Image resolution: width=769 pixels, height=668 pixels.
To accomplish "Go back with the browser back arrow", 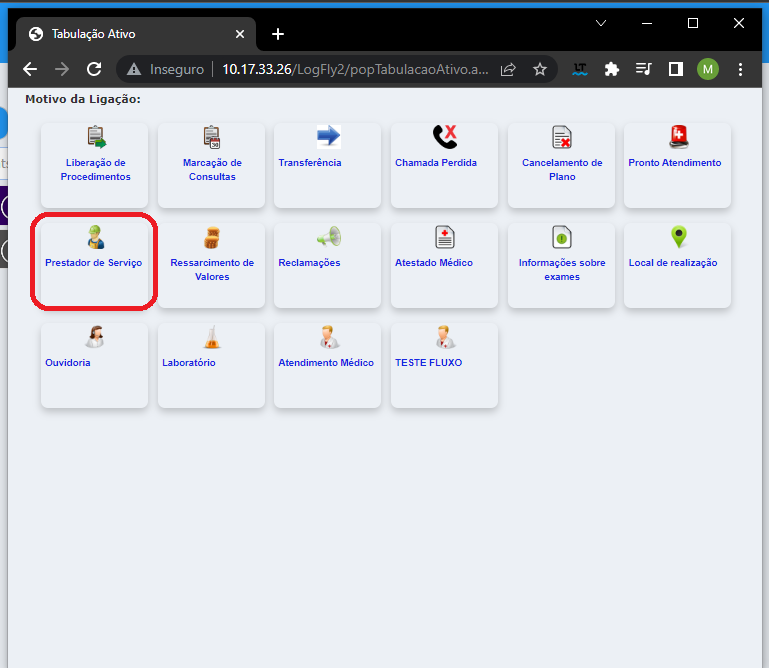I will (30, 69).
